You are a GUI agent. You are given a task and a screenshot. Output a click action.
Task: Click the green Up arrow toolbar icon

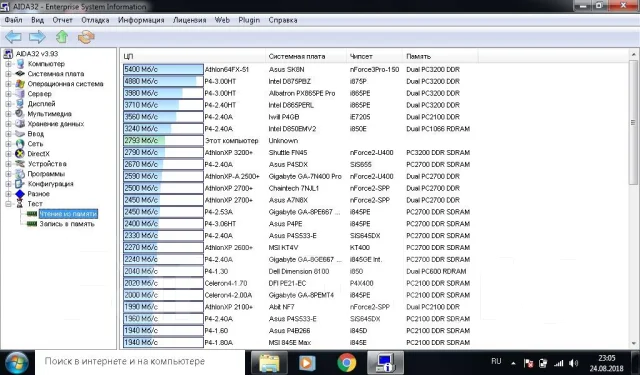(x=62, y=37)
